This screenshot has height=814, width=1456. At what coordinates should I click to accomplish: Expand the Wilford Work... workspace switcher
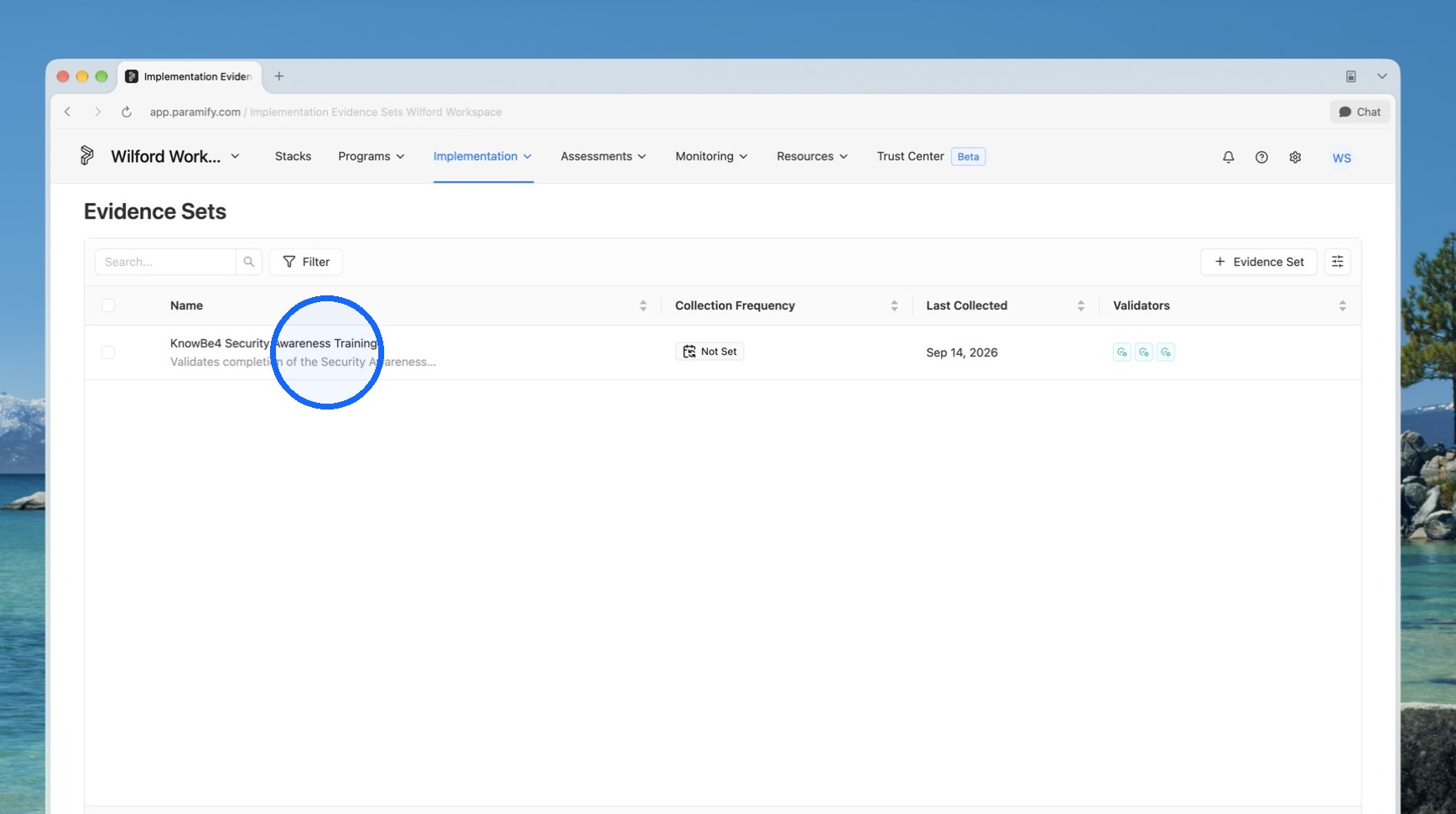pyautogui.click(x=175, y=156)
